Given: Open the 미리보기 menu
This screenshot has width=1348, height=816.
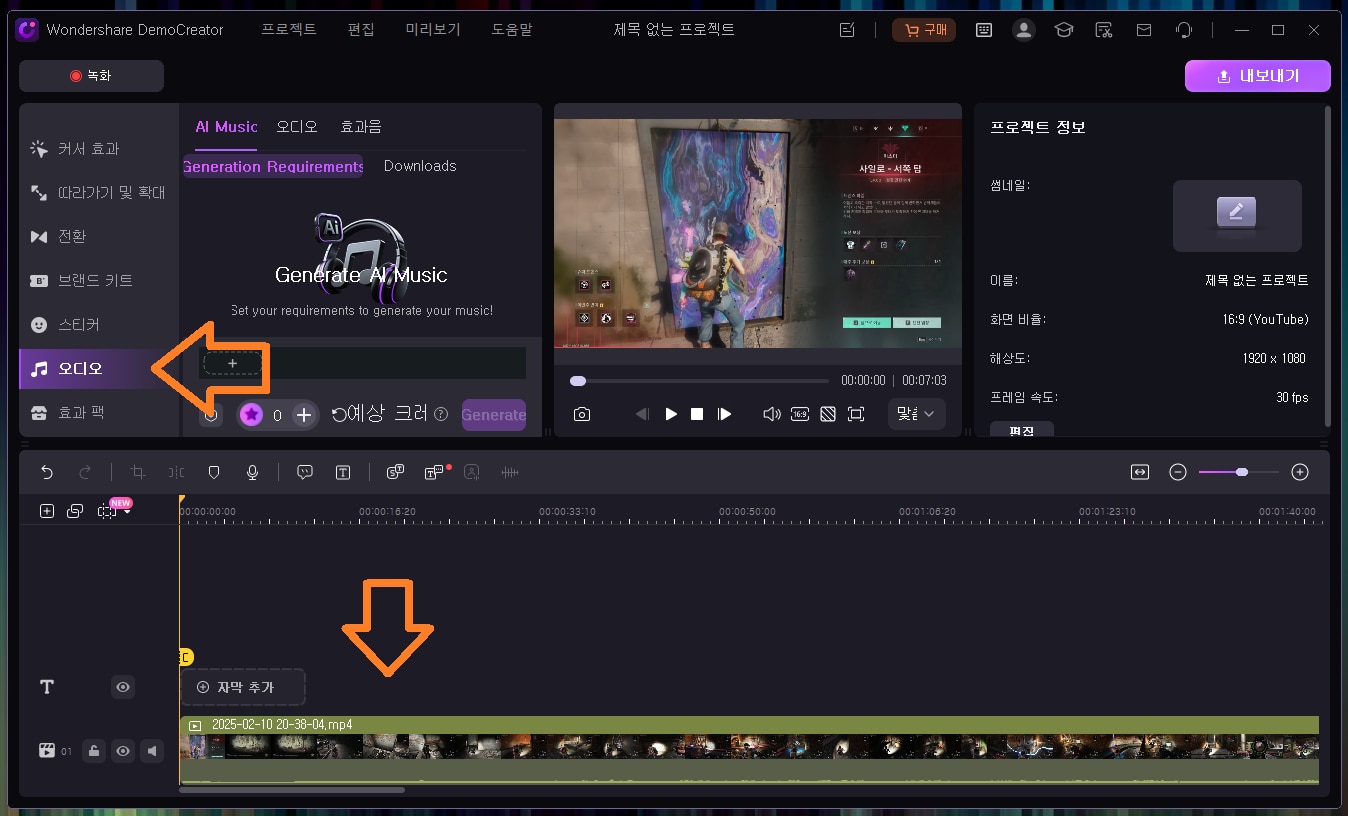Looking at the screenshot, I should (x=433, y=30).
